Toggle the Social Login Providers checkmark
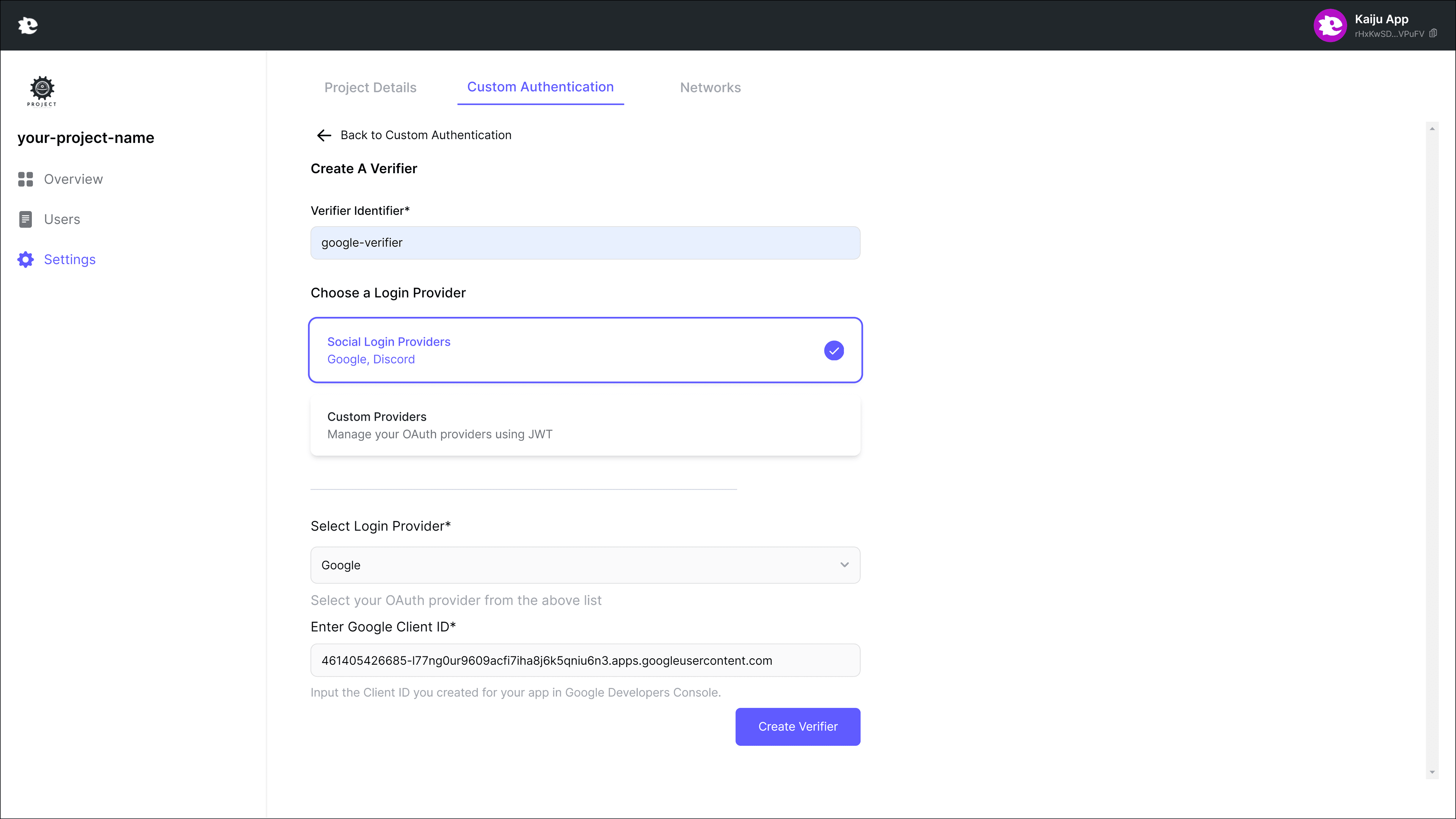The image size is (1456, 819). pos(834,351)
